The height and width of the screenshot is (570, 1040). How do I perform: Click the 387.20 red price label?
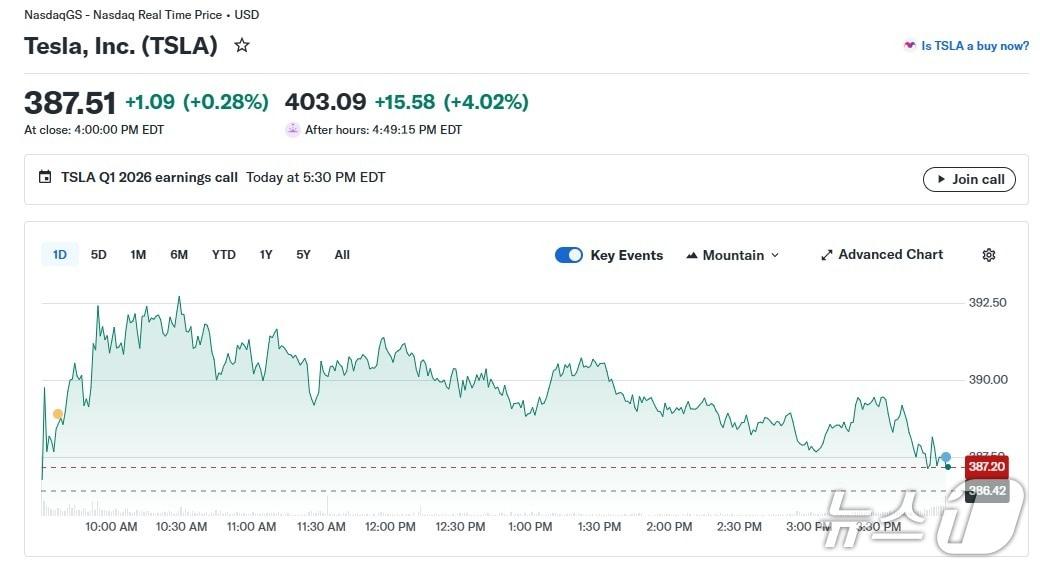pyautogui.click(x=986, y=467)
